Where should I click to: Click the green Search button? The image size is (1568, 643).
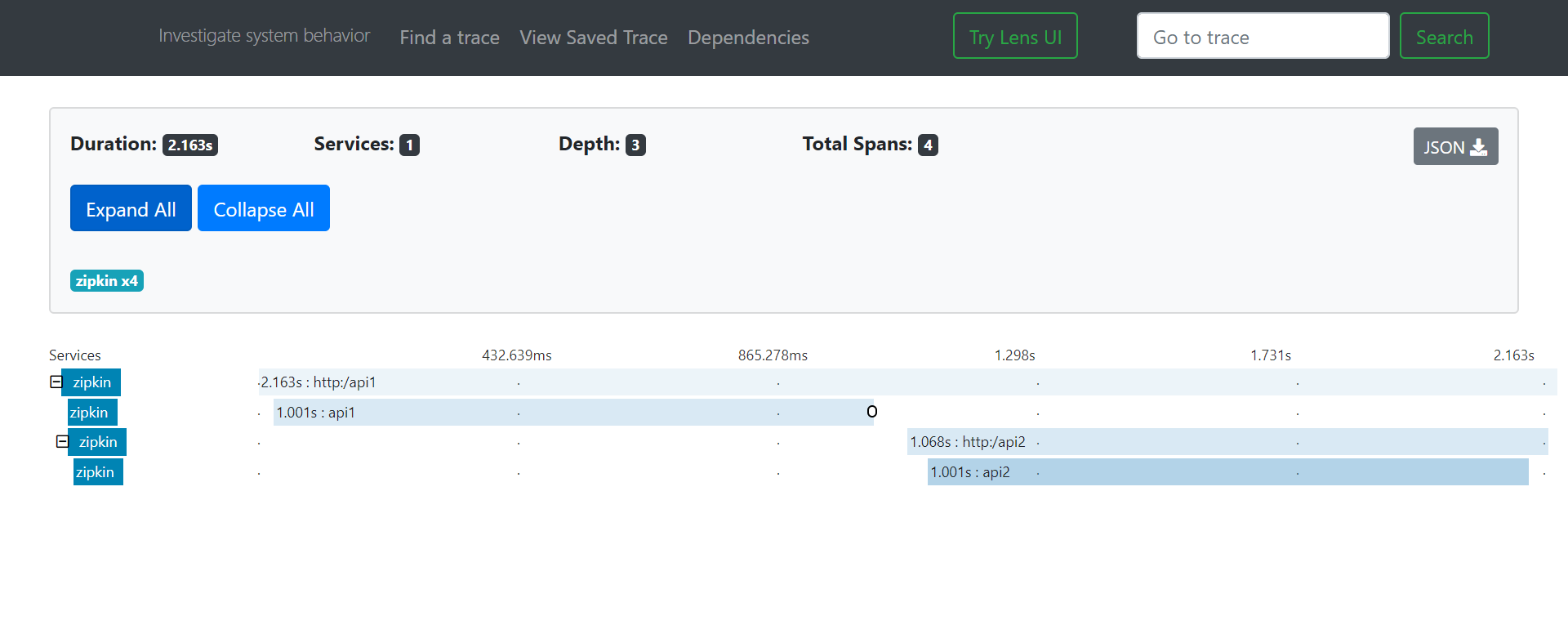coord(1444,36)
